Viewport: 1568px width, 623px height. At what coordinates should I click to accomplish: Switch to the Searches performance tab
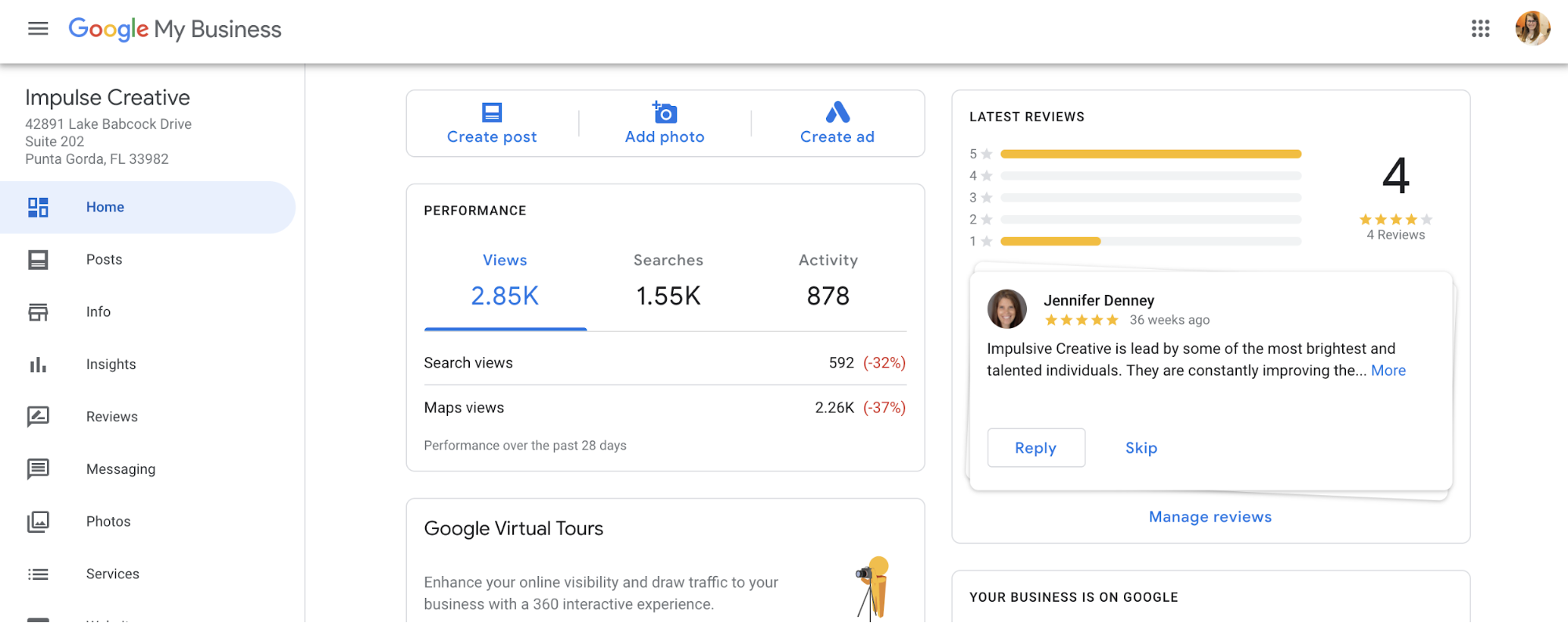point(668,280)
